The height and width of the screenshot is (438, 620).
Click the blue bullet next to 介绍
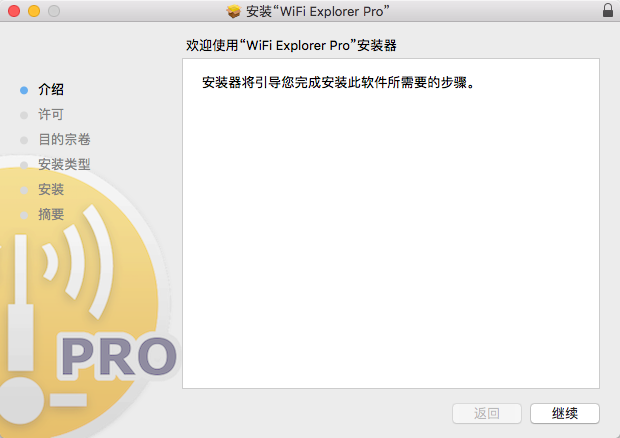point(24,90)
